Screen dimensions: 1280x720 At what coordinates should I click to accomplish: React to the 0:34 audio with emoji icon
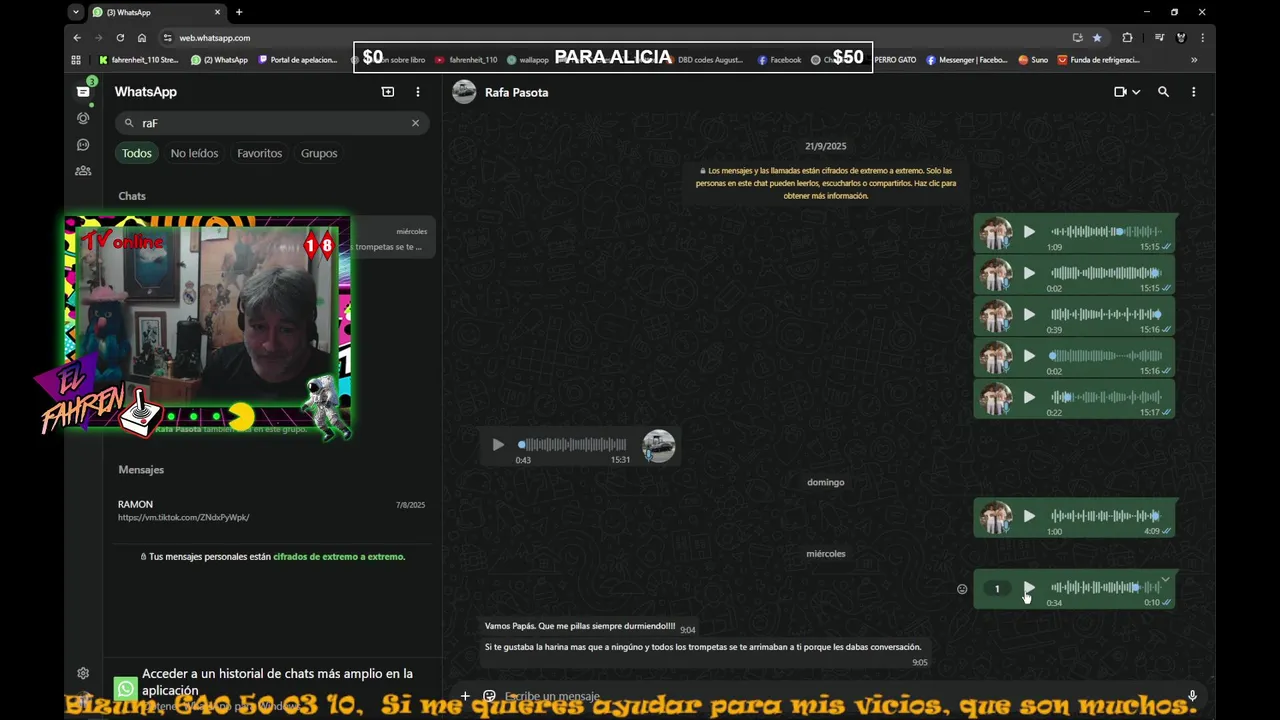962,589
